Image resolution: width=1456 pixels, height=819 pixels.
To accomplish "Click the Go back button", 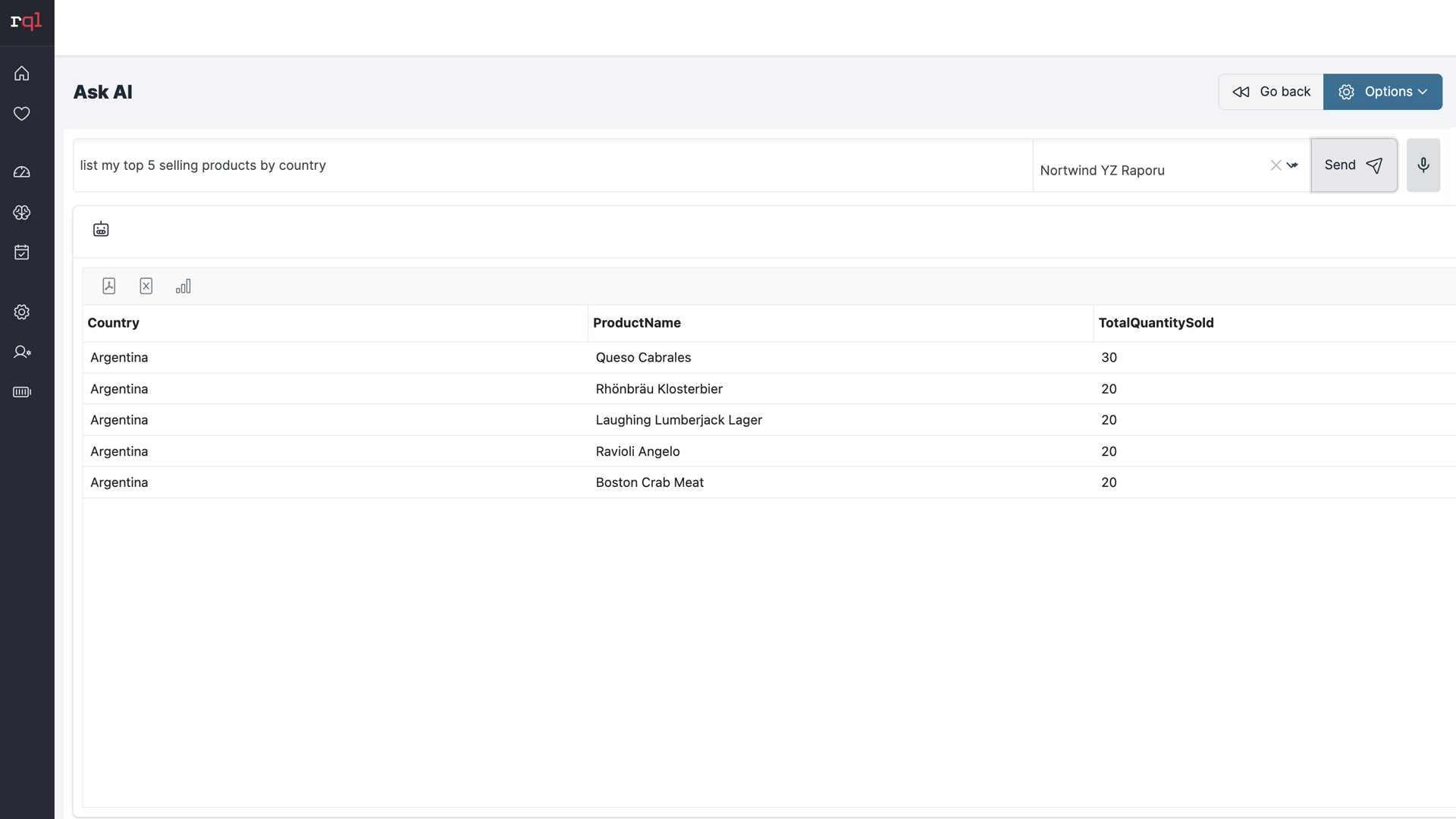I will pyautogui.click(x=1271, y=92).
